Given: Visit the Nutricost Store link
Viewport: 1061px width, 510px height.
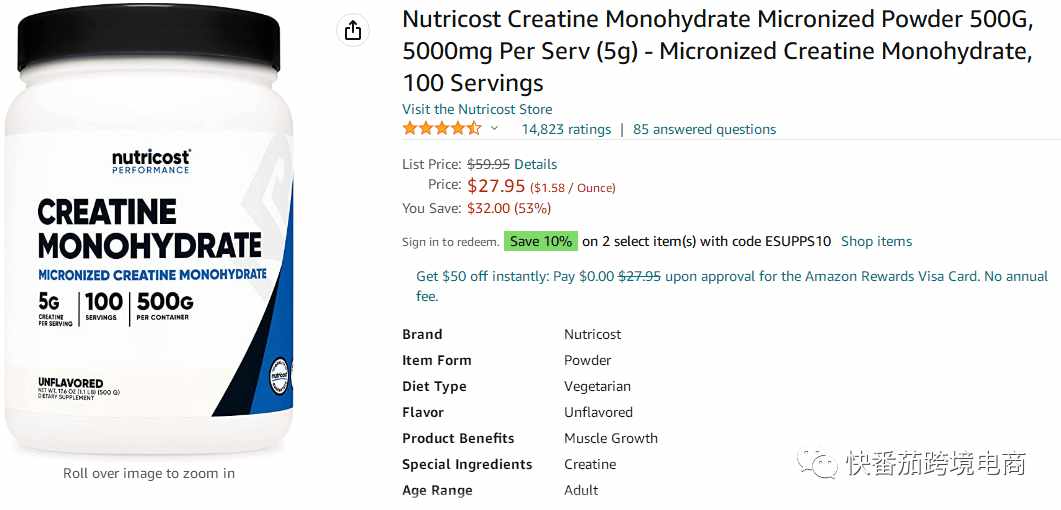Looking at the screenshot, I should coord(477,109).
